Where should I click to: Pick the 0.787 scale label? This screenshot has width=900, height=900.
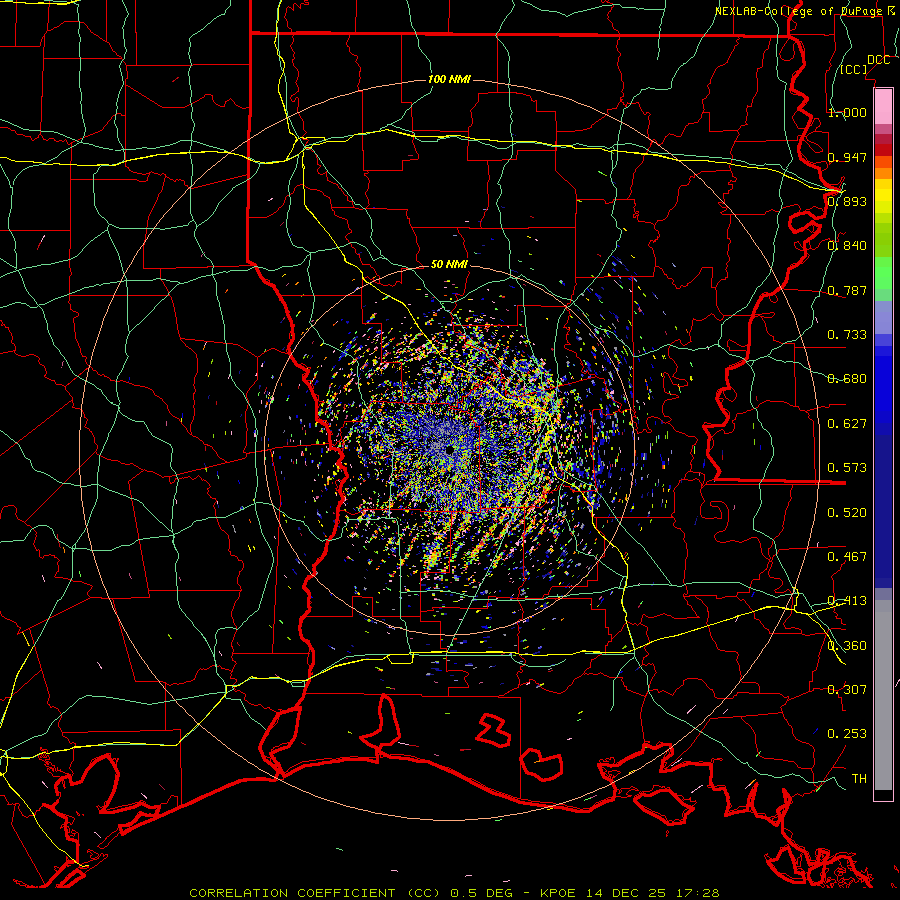tap(847, 290)
